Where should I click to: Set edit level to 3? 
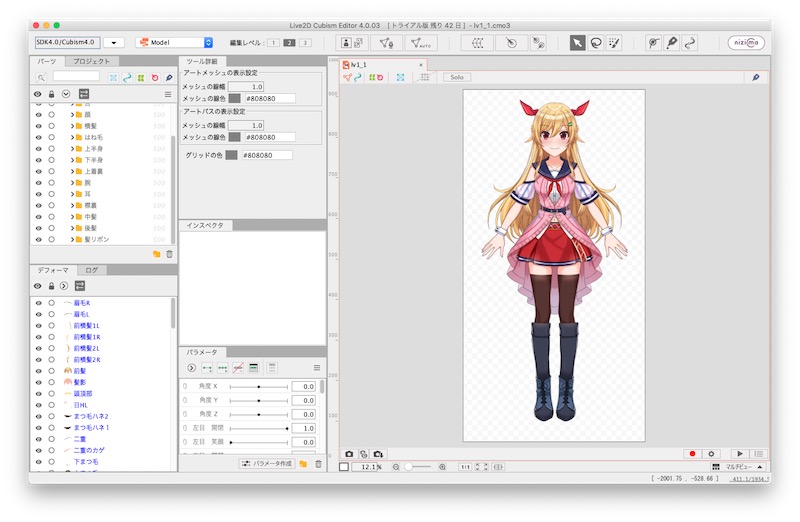tap(306, 43)
